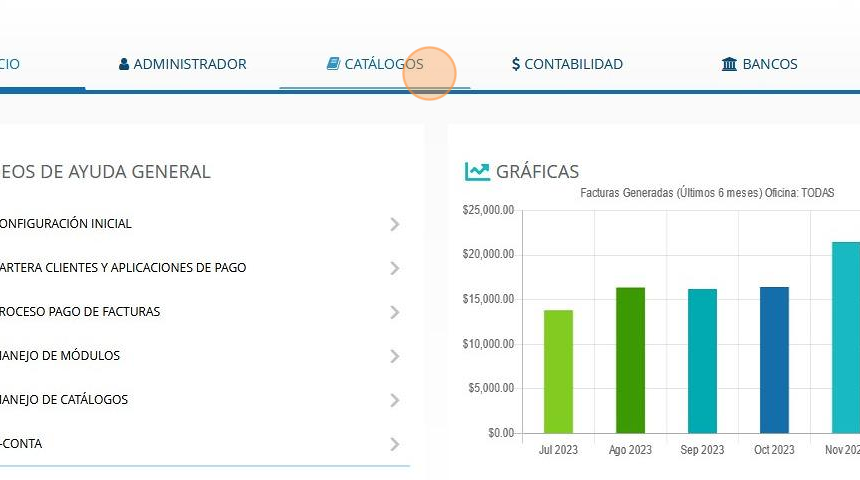Click the Ago 2023 axis label
This screenshot has width=860, height=480.
[630, 450]
